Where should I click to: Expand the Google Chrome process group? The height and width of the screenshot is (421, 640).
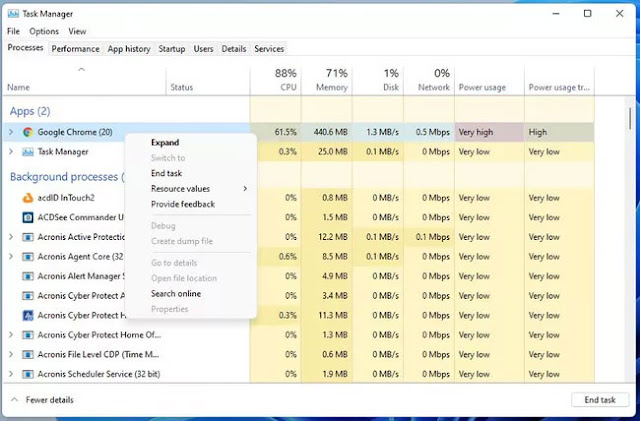[x=11, y=132]
